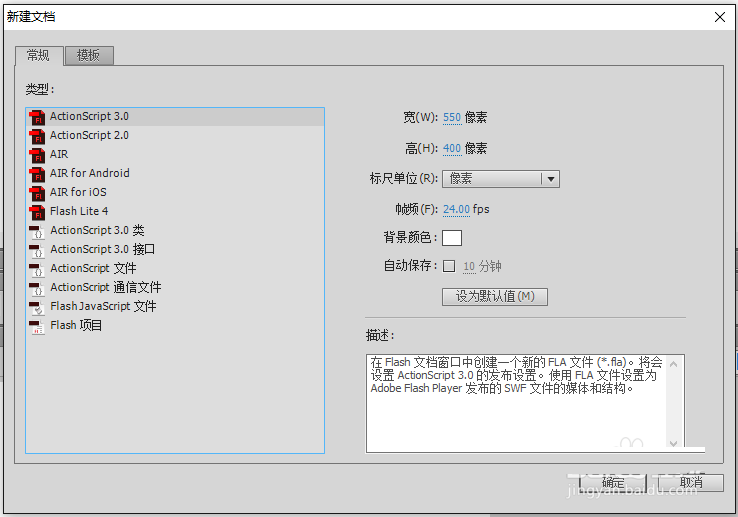Click the 标尺单位 dropdown arrow
738x517 pixels.
(x=551, y=179)
